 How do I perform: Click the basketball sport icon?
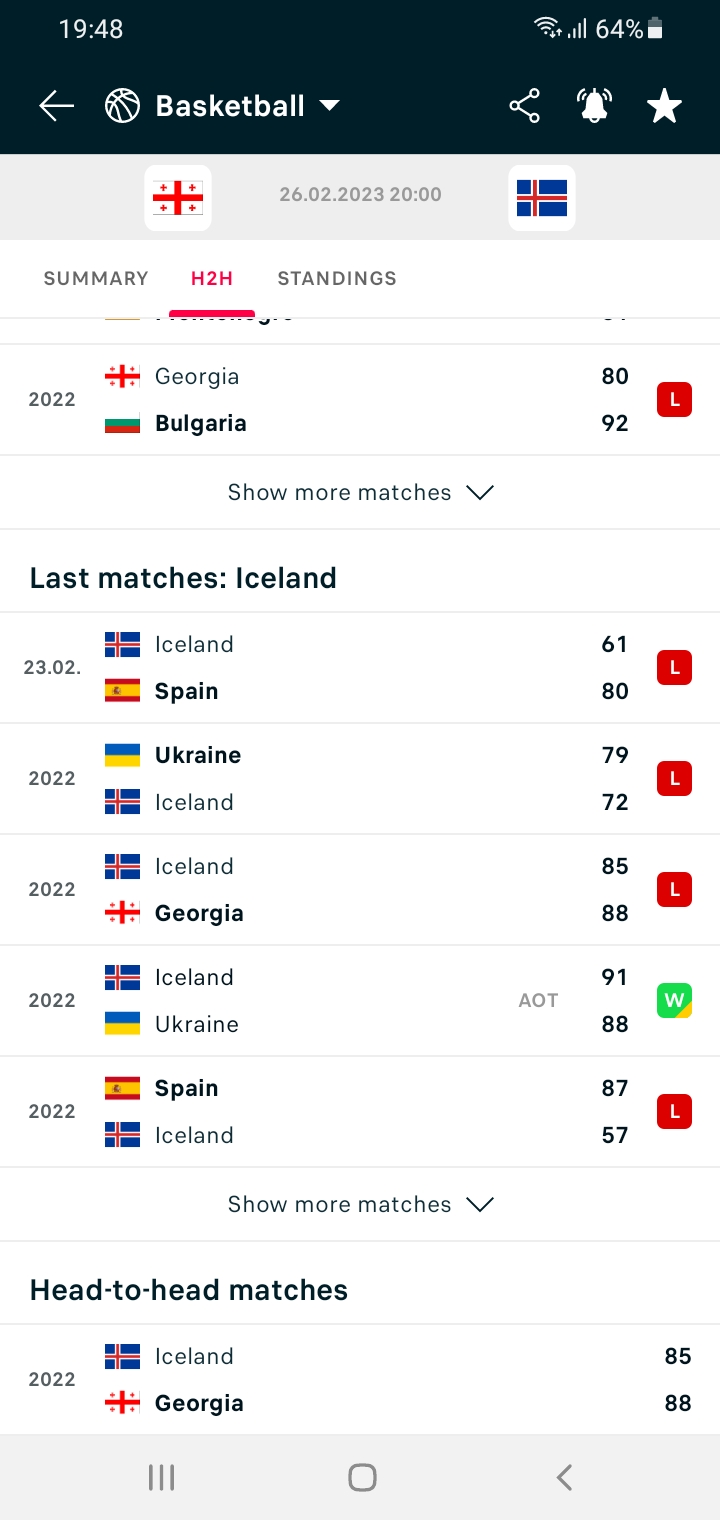tap(121, 104)
